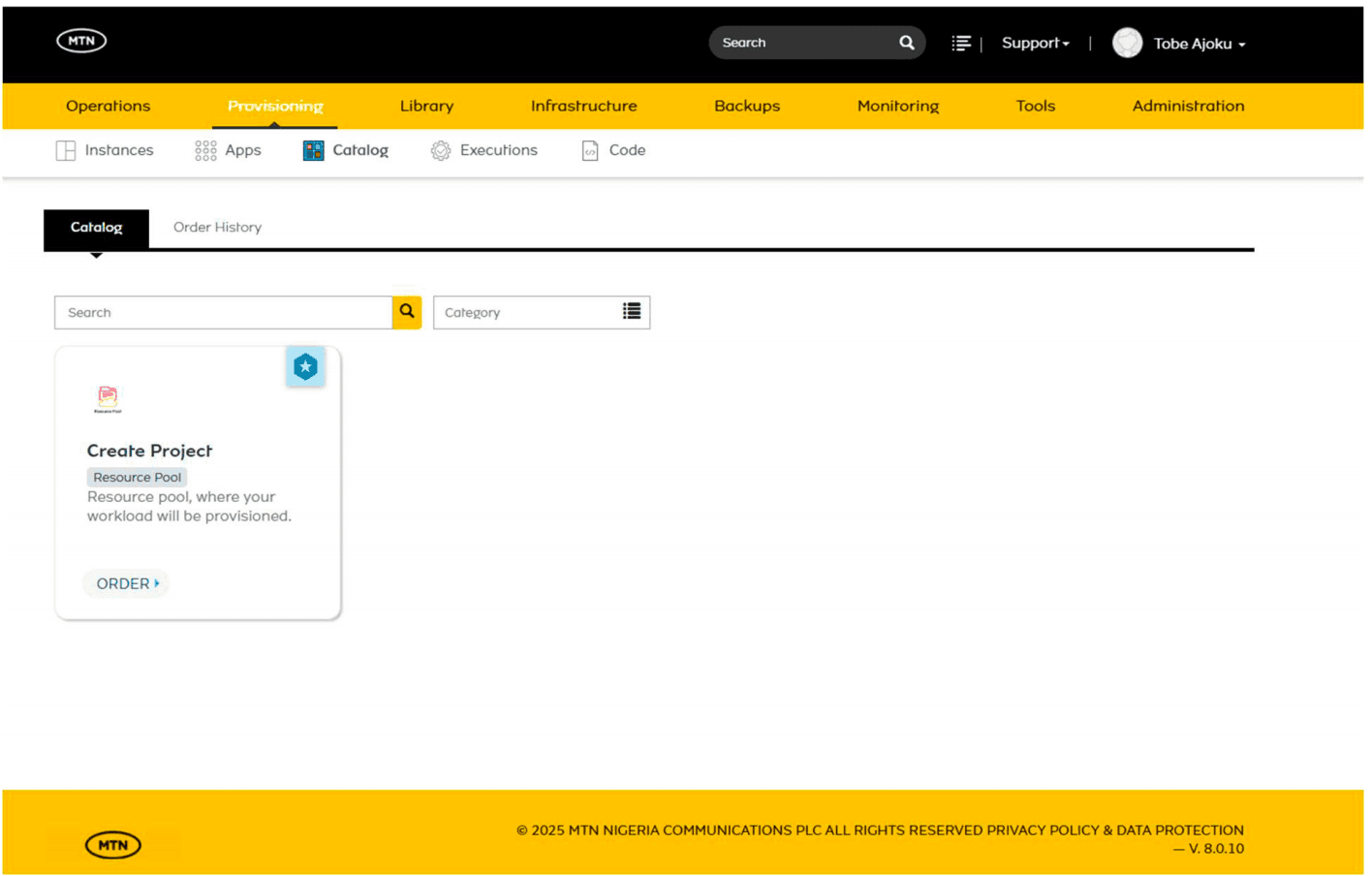Viewport: 1372px width, 876px height.
Task: Click the Resource Pool image on card
Action: tap(108, 398)
